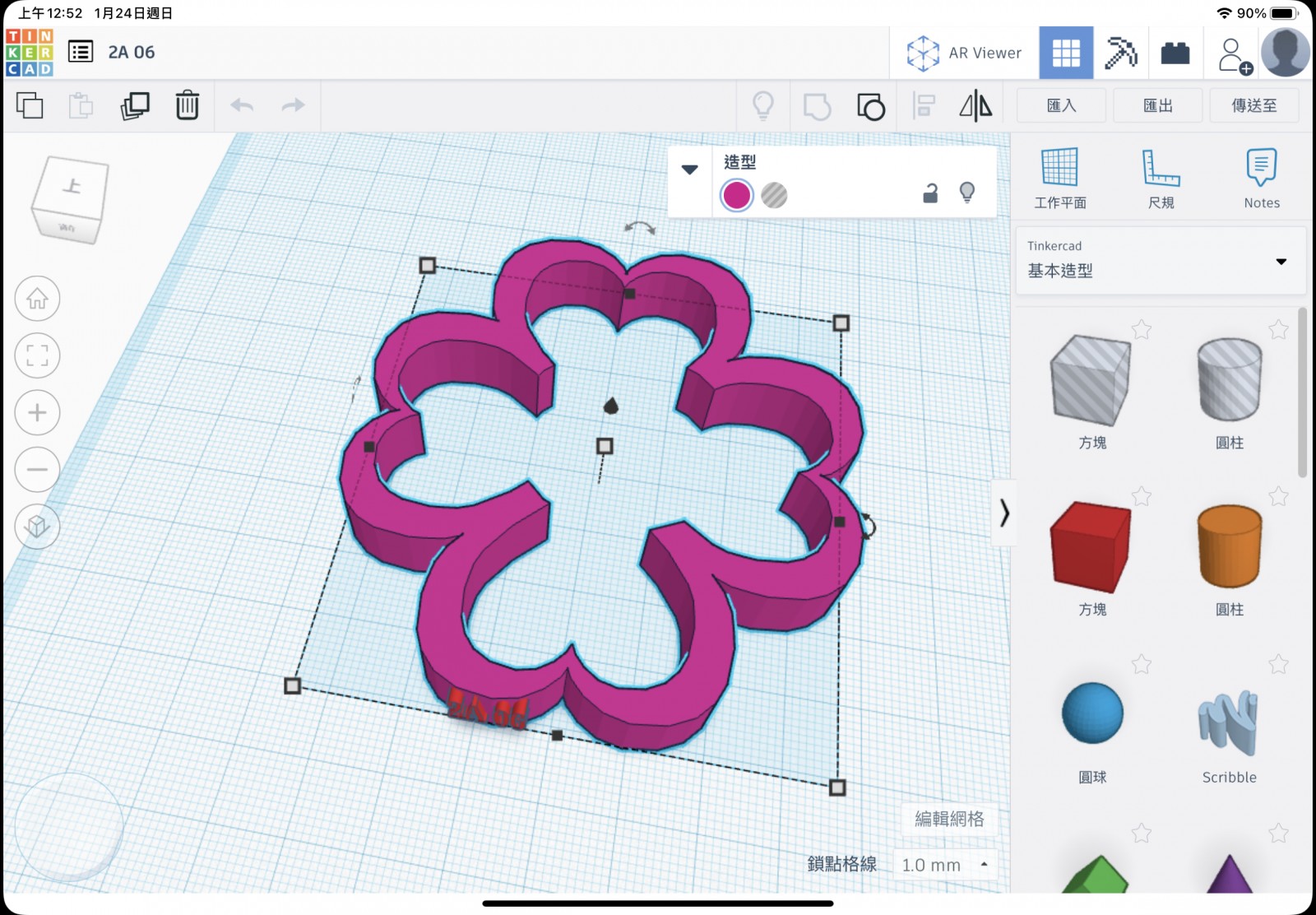This screenshot has width=1316, height=915.
Task: Click the black cone height handle
Action: click(x=610, y=405)
